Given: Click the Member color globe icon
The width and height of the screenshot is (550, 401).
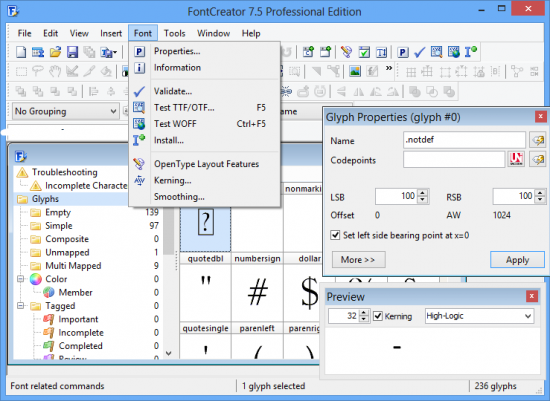Looking at the screenshot, I should point(49,292).
